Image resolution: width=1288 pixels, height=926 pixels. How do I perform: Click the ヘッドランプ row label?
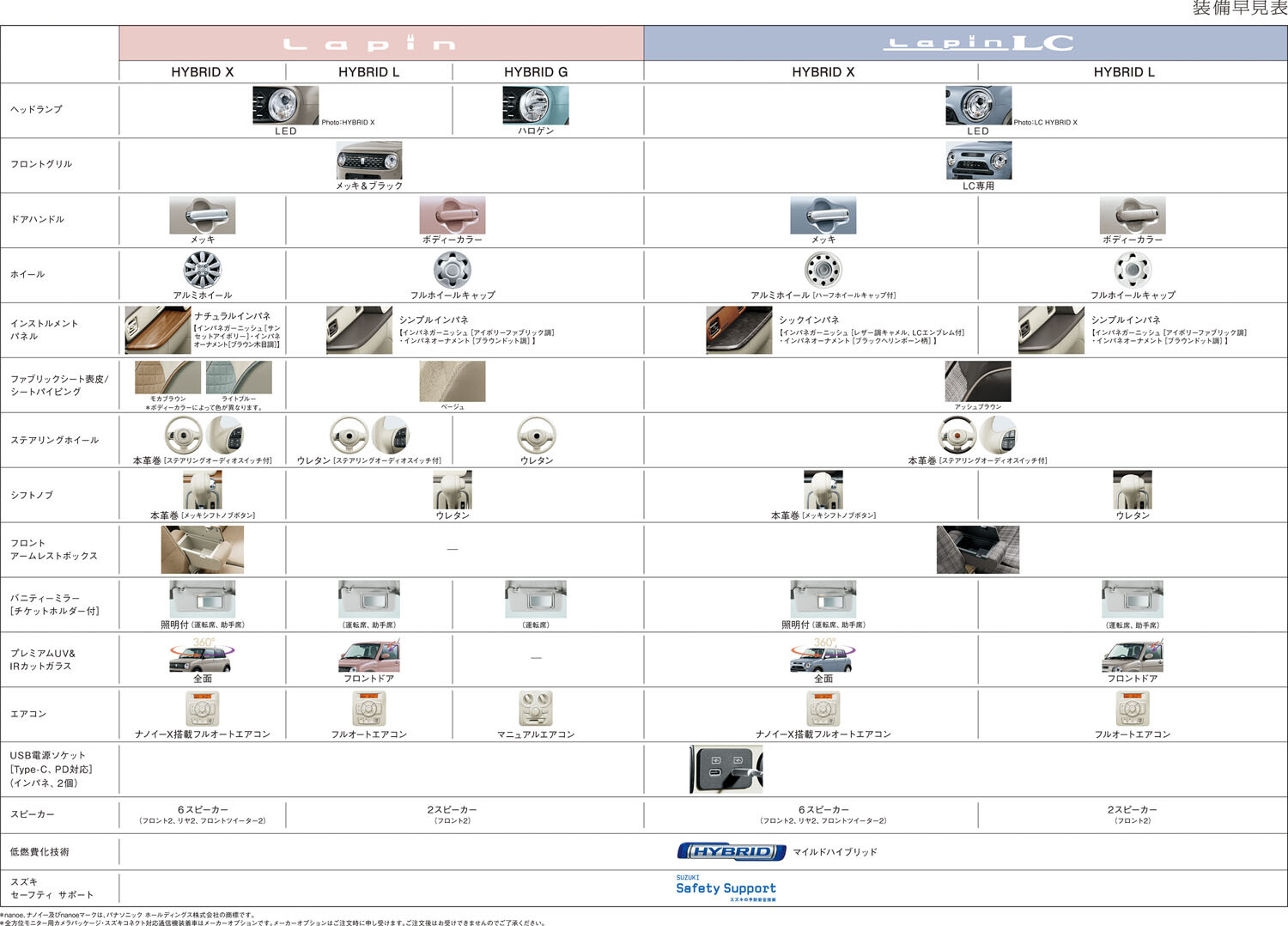[x=36, y=109]
